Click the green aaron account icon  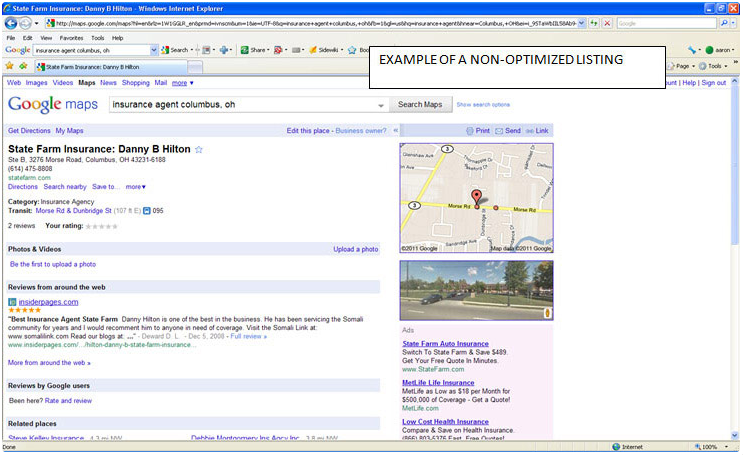[x=709, y=50]
